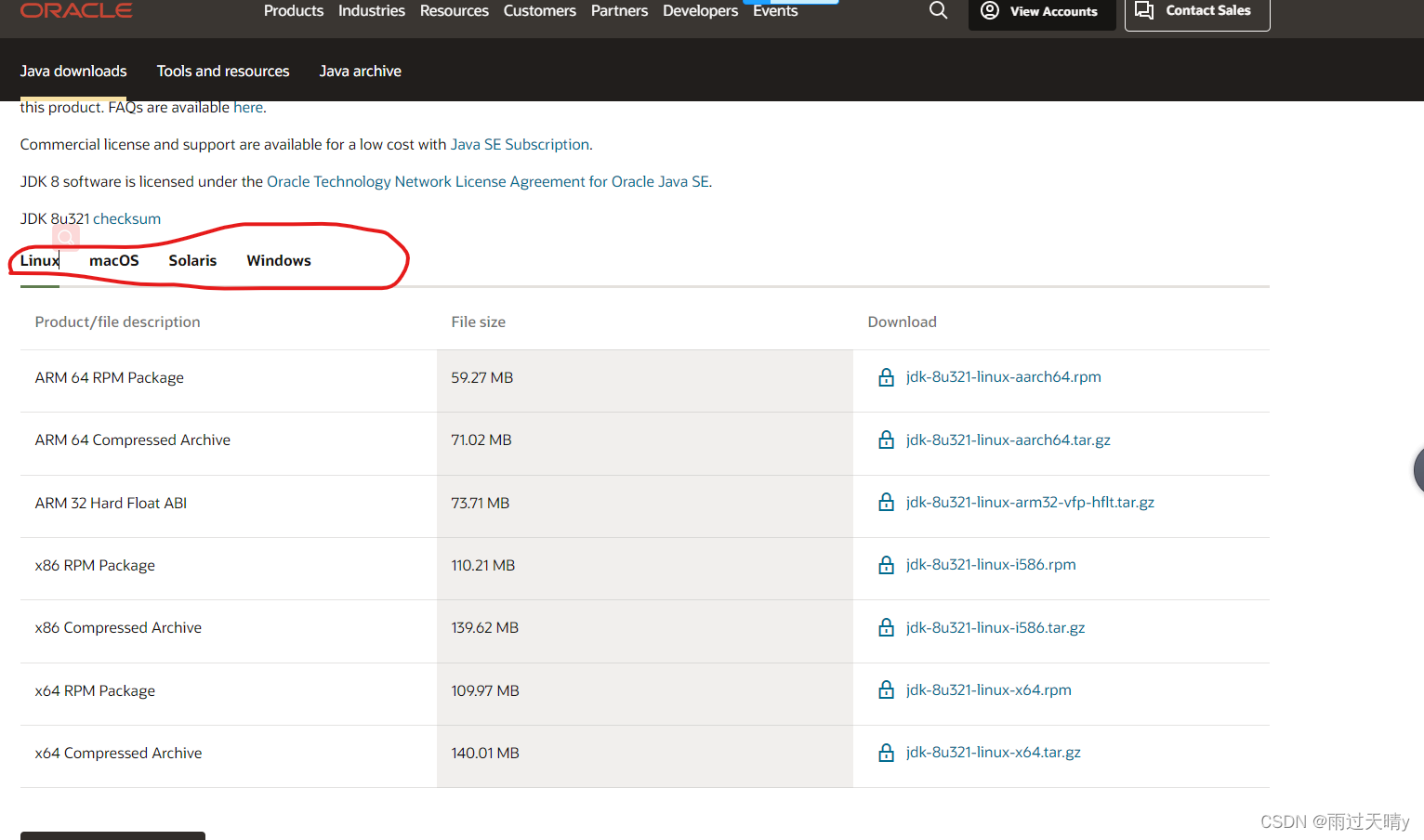Click 'Product/file description' column header
This screenshot has width=1424, height=840.
(118, 322)
